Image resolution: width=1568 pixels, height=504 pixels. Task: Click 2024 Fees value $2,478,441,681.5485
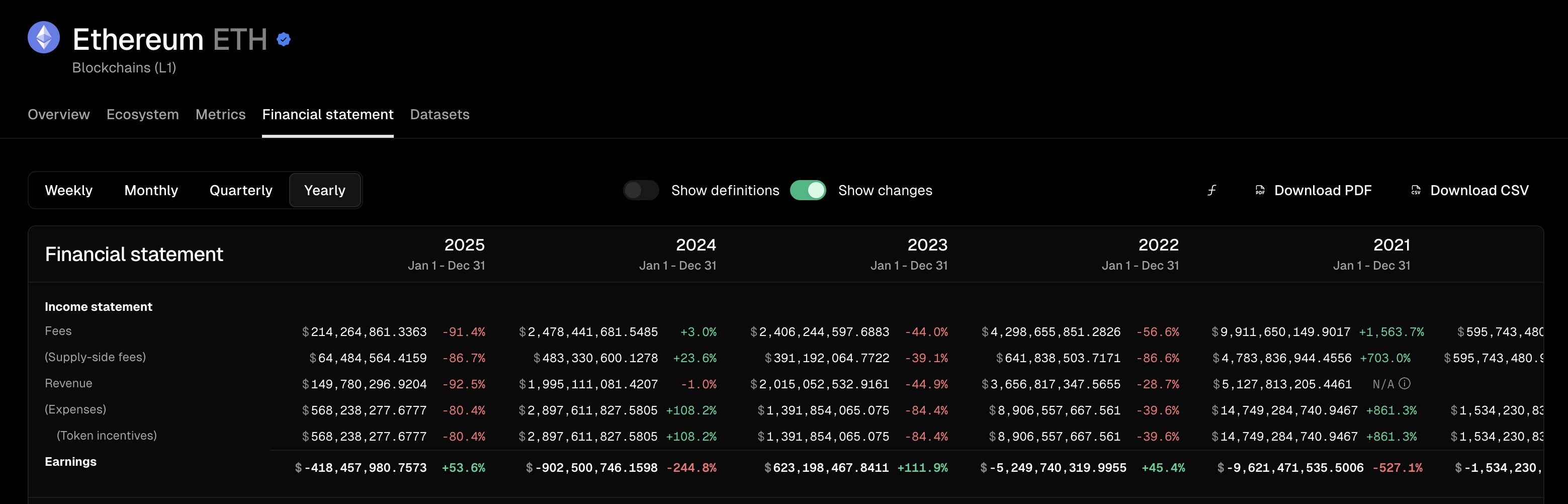pos(588,332)
